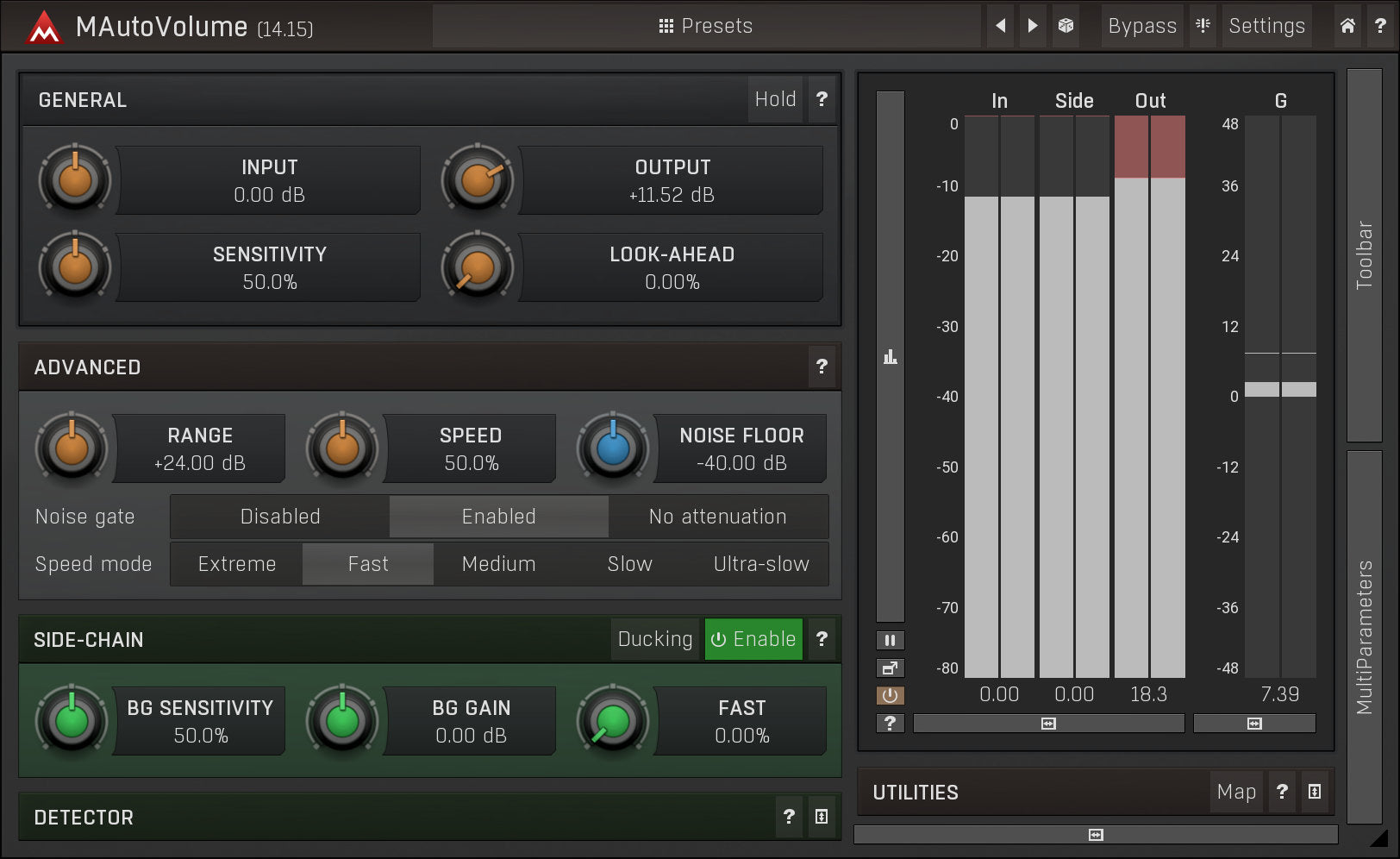The width and height of the screenshot is (1400, 859).
Task: Expand the Detector section
Action: pyautogui.click(x=822, y=817)
